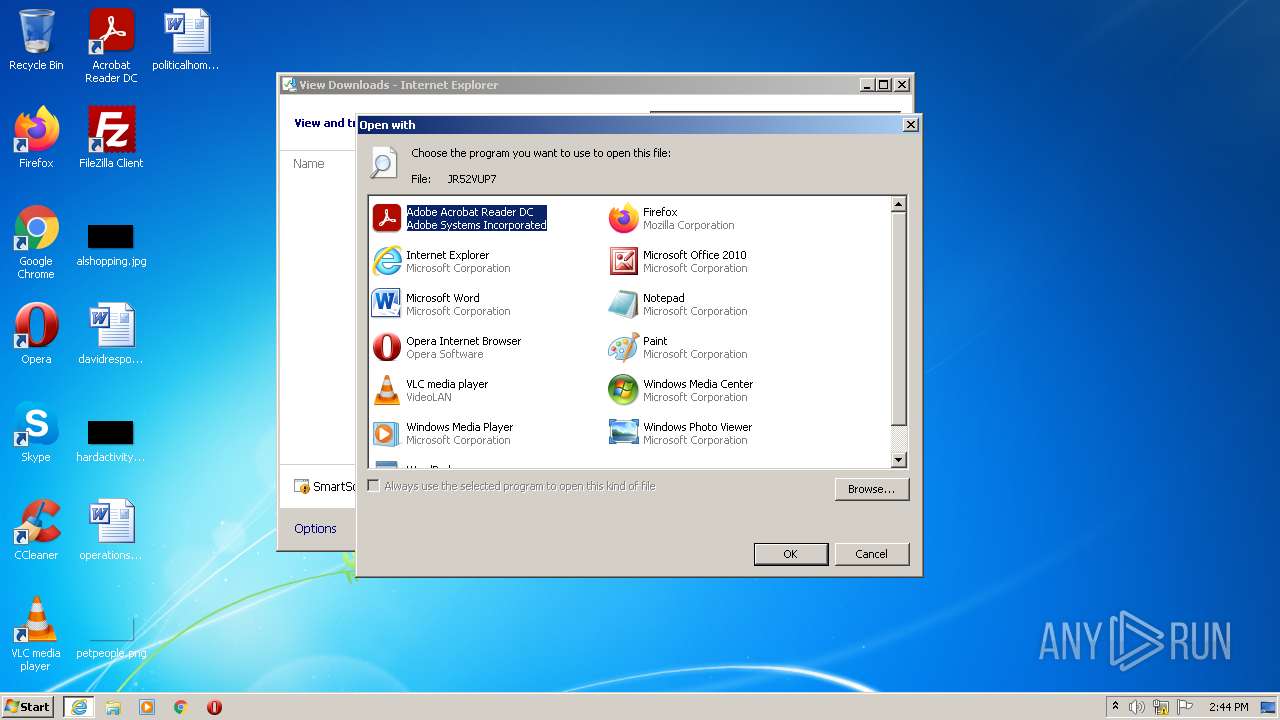
Task: Select Acrobat Reader DC desktop shortcut
Action: (x=111, y=47)
